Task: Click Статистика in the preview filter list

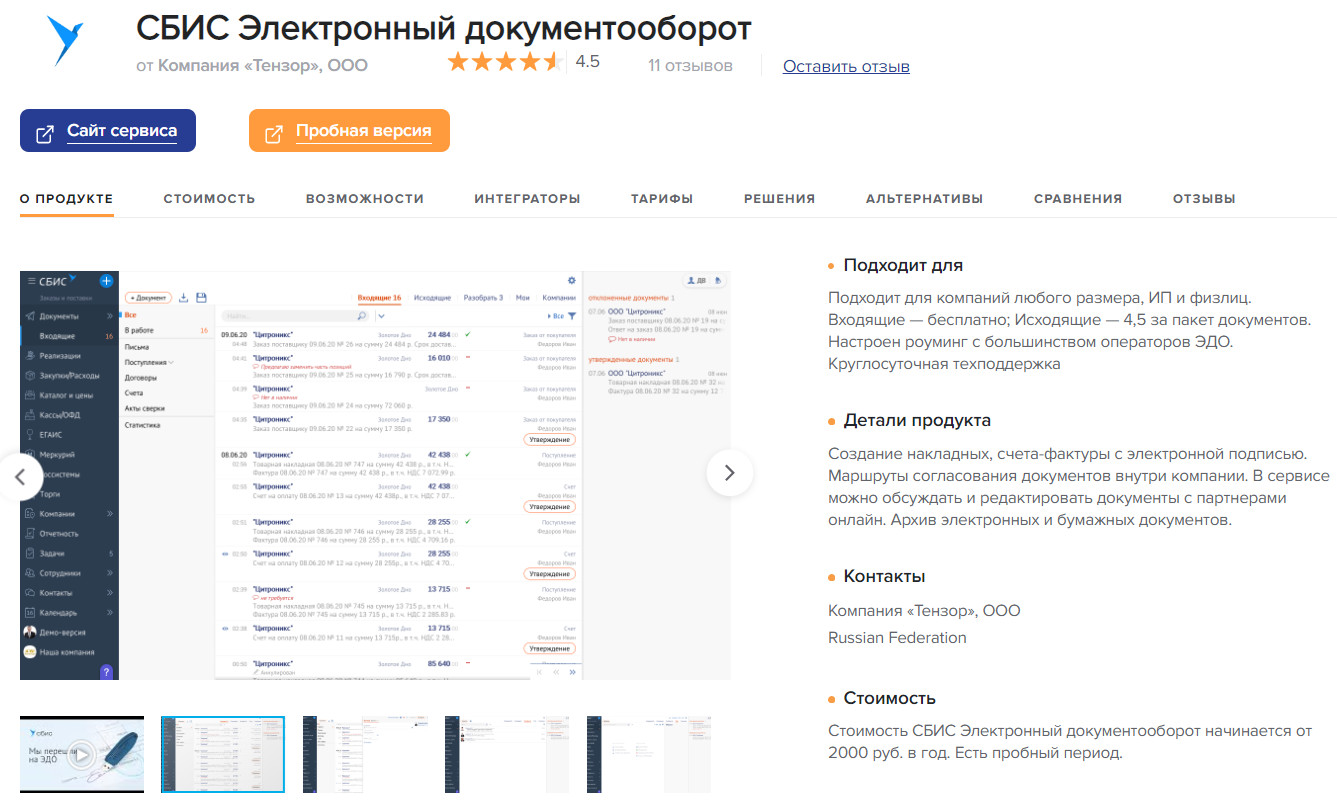Action: point(143,425)
